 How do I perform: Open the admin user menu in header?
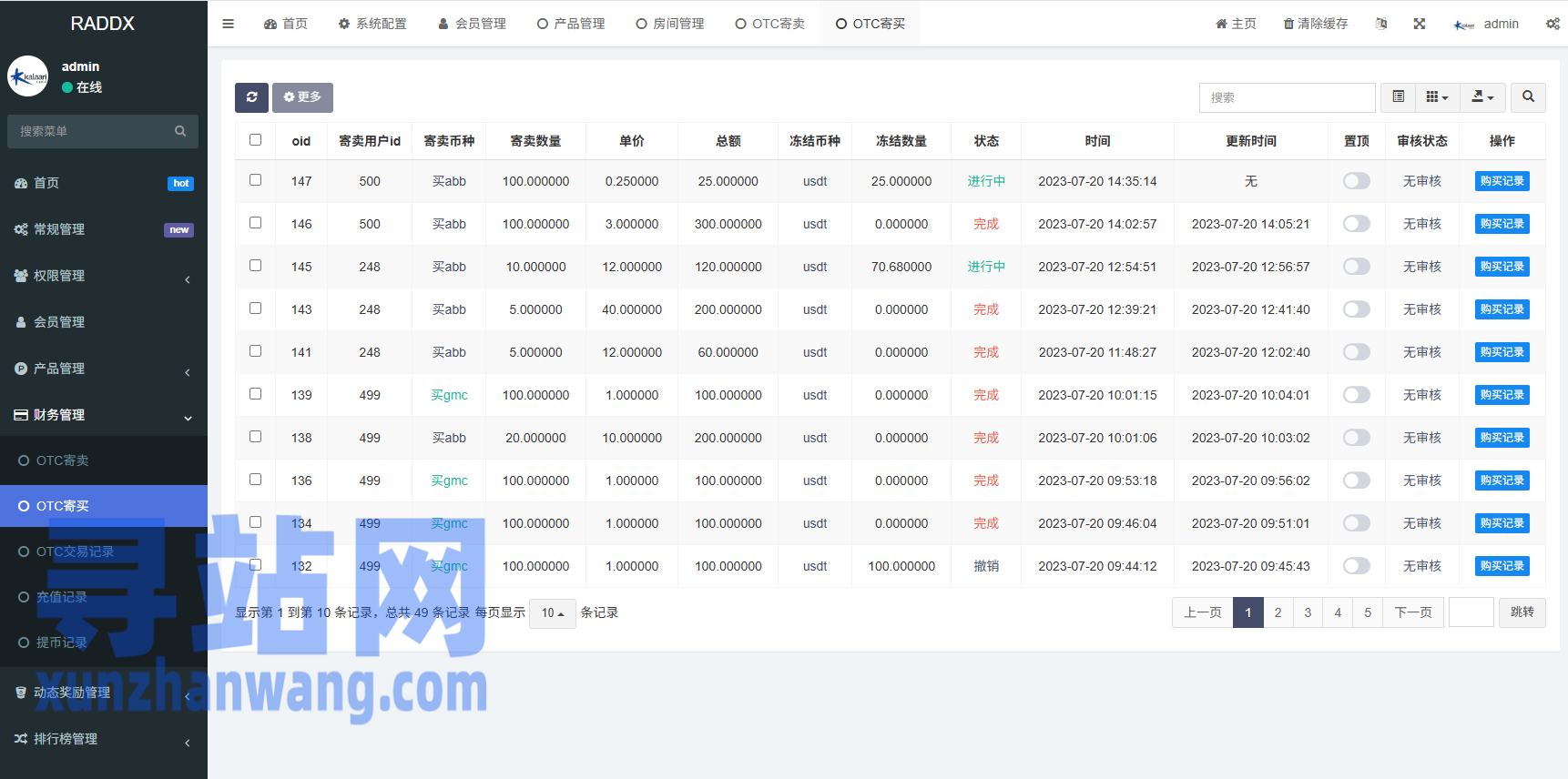click(1486, 24)
